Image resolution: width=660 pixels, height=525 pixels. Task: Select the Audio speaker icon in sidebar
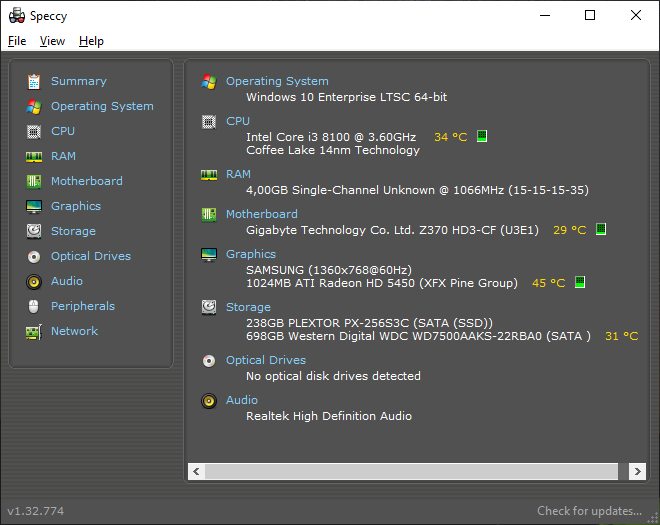(x=34, y=282)
